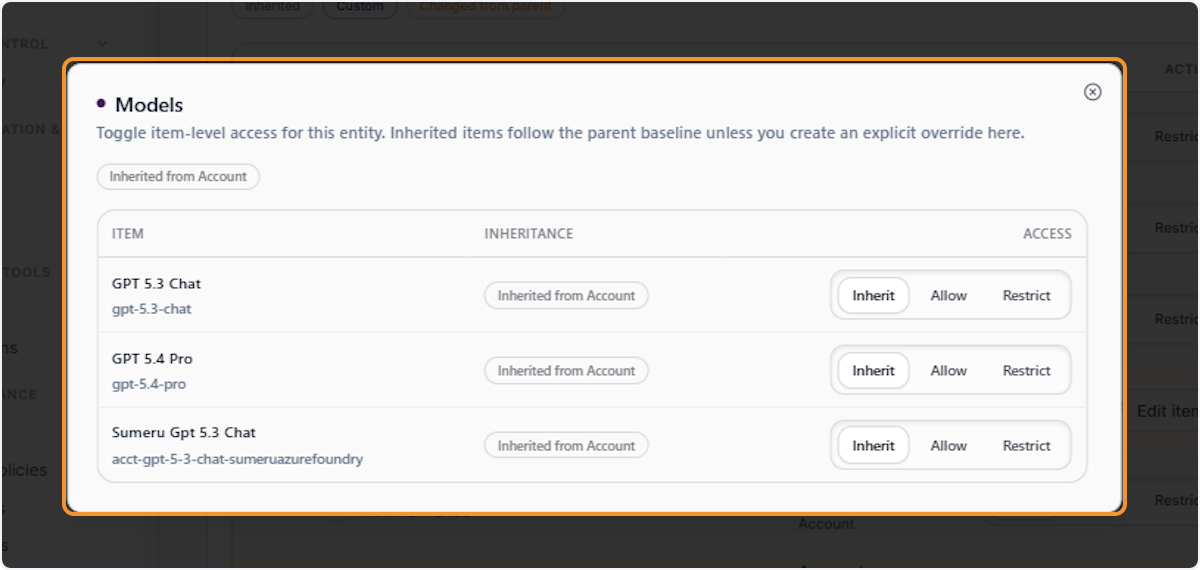Click the purple dot beside Models title
Viewport: 1200px width, 570px height.
click(x=101, y=104)
